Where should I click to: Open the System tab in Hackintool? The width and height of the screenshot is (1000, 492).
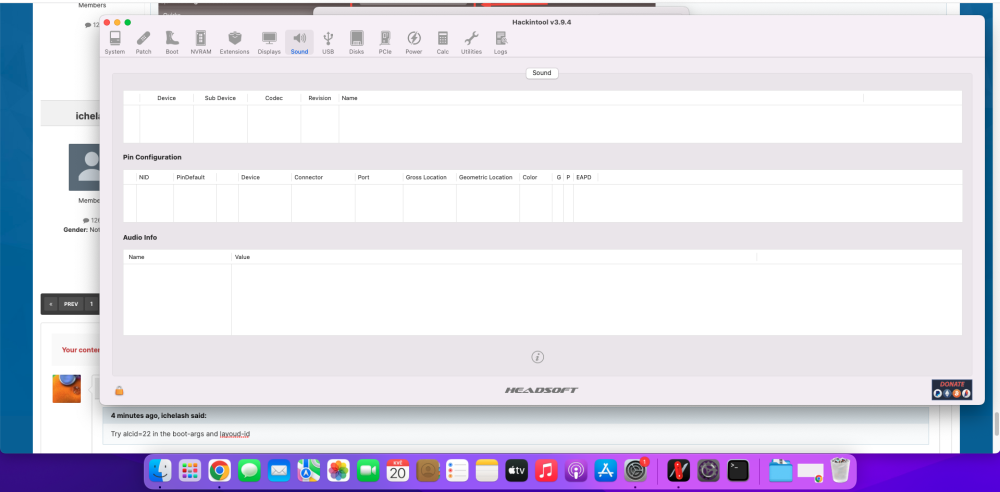click(x=115, y=42)
